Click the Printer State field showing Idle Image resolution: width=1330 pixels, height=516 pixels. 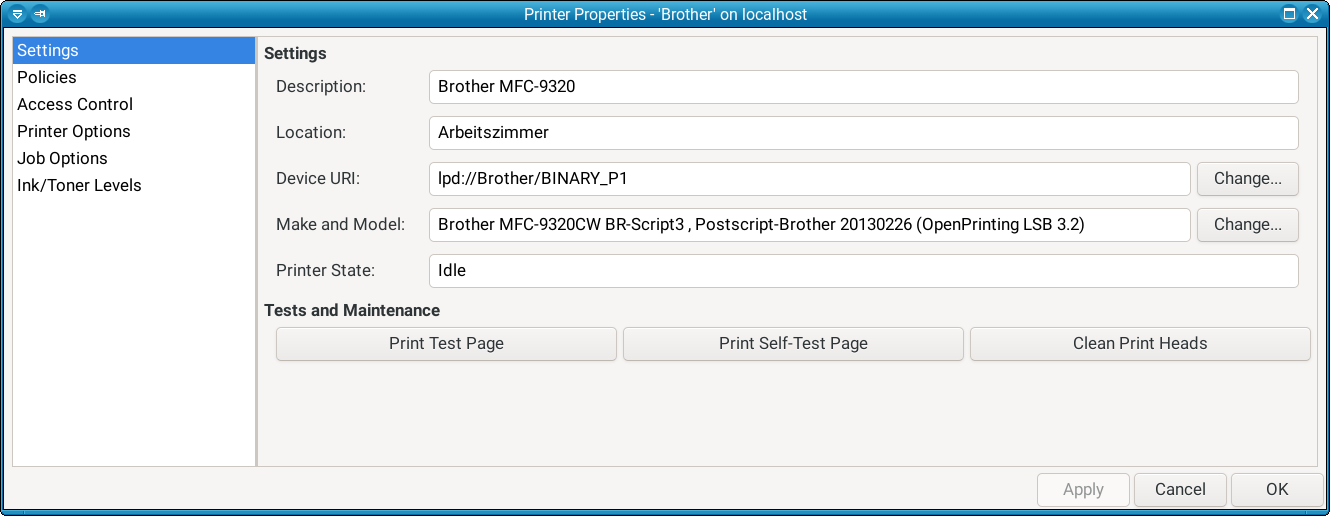coord(863,270)
